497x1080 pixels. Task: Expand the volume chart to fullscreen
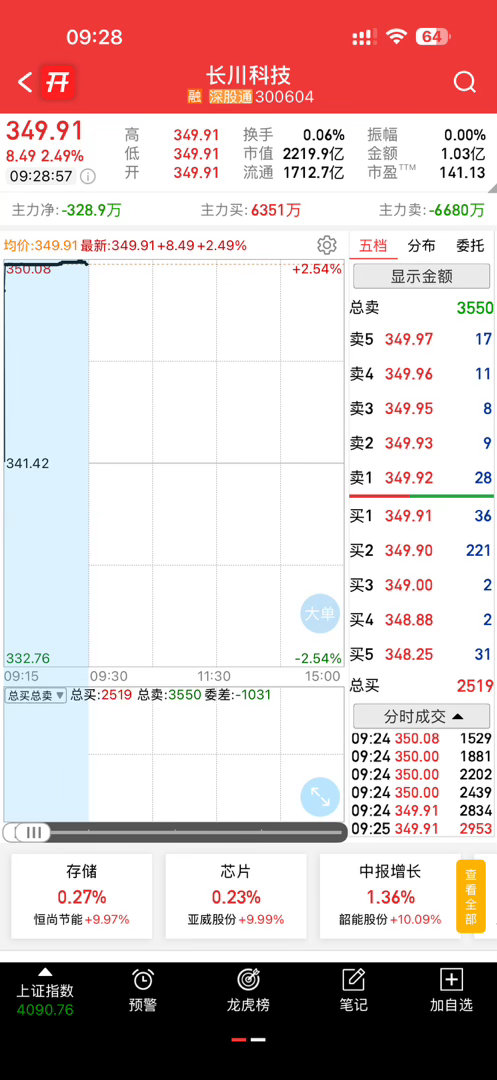click(x=320, y=797)
